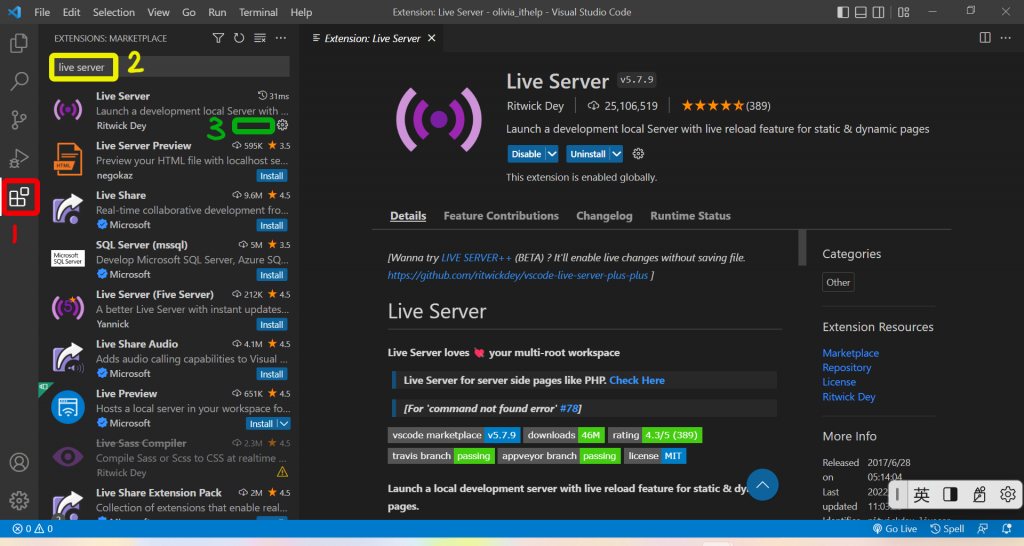Install SQL Server (mssql) extension

(x=272, y=275)
